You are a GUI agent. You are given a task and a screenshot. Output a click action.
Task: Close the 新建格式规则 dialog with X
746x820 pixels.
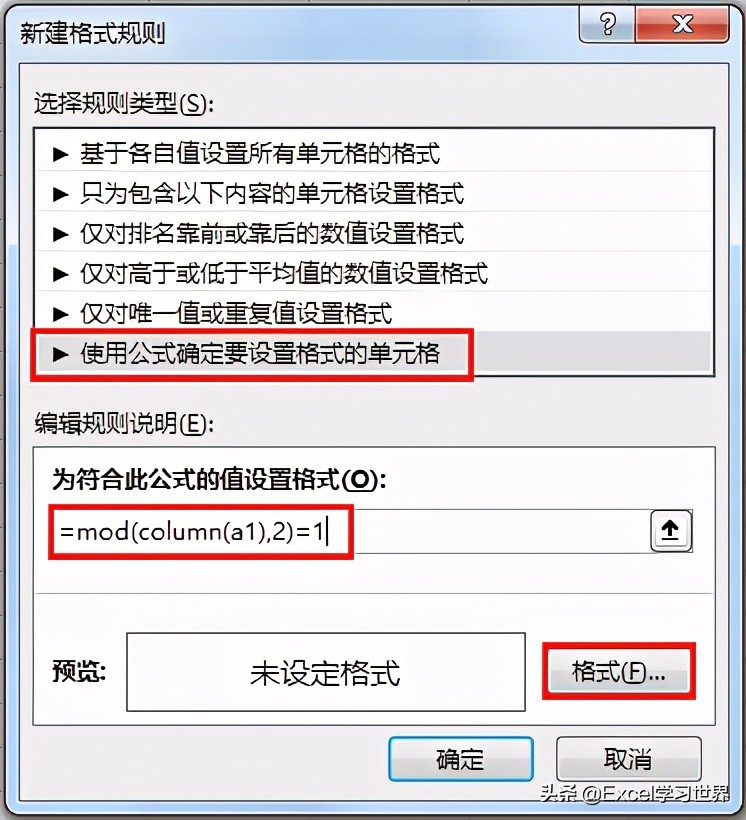pos(682,24)
